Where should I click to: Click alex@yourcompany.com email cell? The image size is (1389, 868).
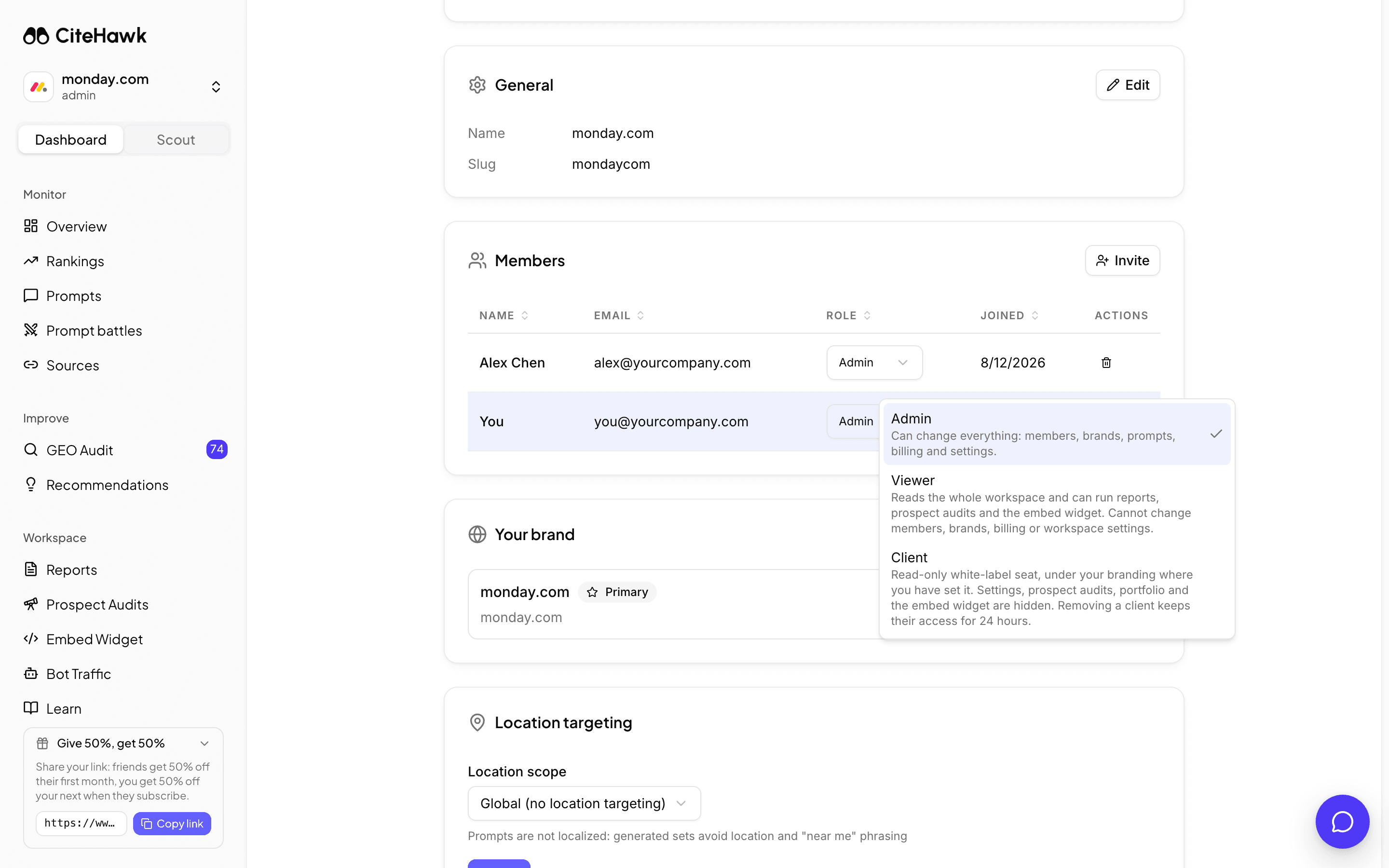[x=672, y=363]
